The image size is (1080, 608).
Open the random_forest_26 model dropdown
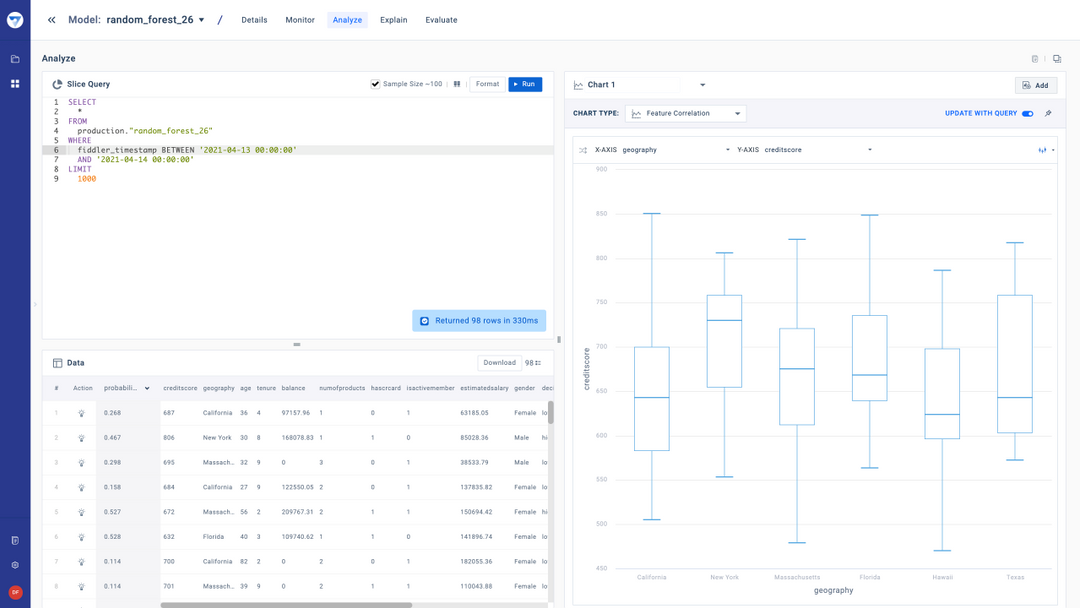pyautogui.click(x=199, y=19)
